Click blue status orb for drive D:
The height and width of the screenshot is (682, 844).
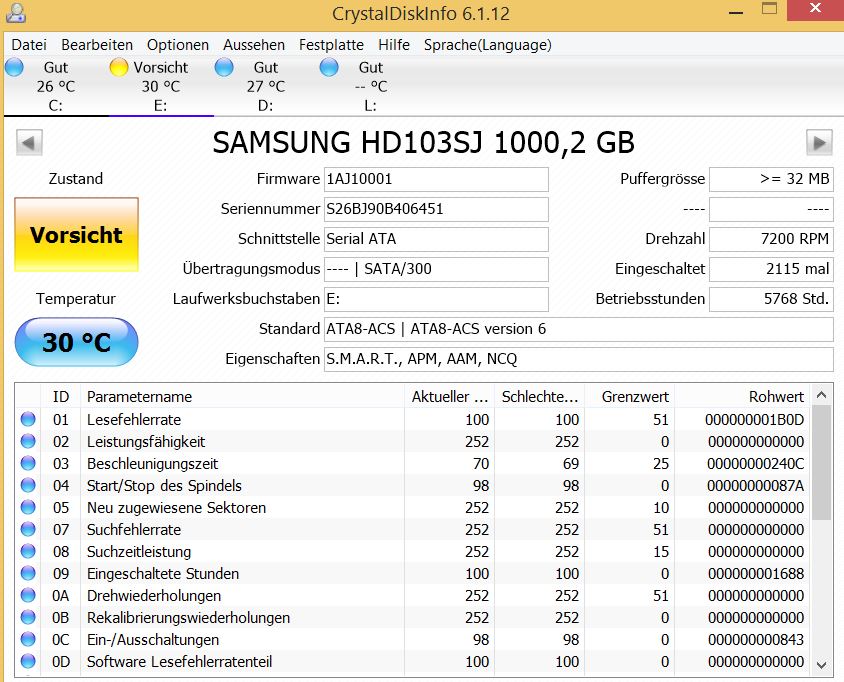(224, 68)
